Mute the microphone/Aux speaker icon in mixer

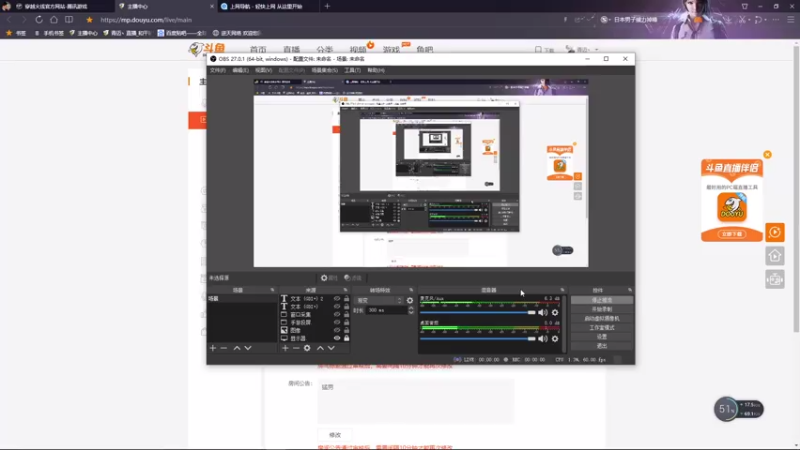543,312
